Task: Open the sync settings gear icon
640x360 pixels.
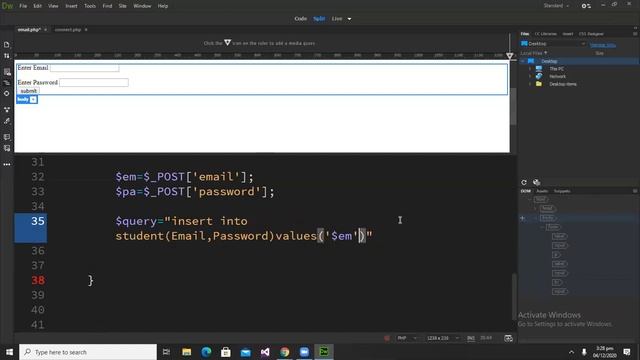Action: click(586, 6)
